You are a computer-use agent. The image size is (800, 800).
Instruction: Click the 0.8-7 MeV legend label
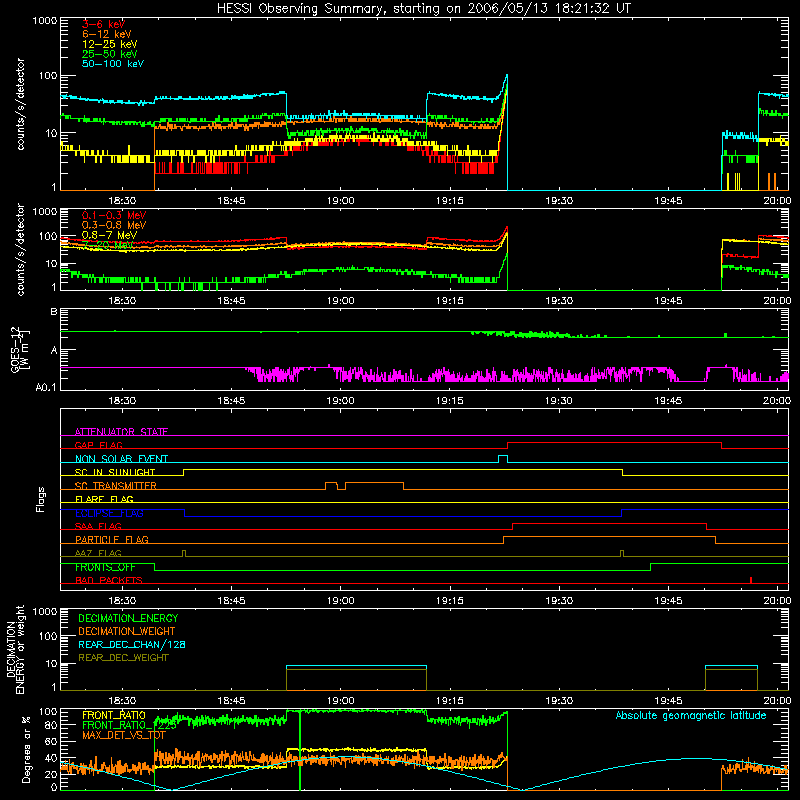tap(109, 235)
